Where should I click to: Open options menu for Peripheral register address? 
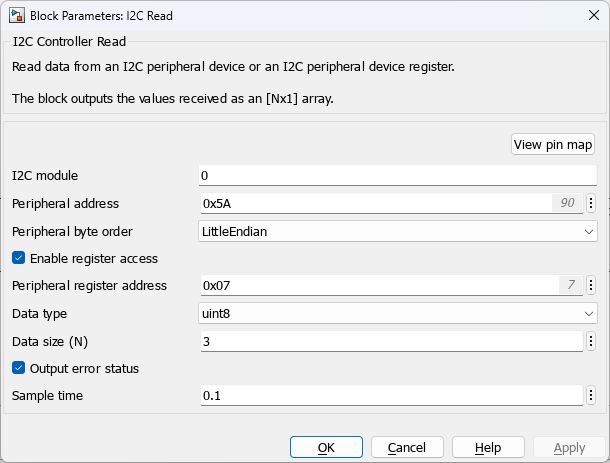point(590,285)
